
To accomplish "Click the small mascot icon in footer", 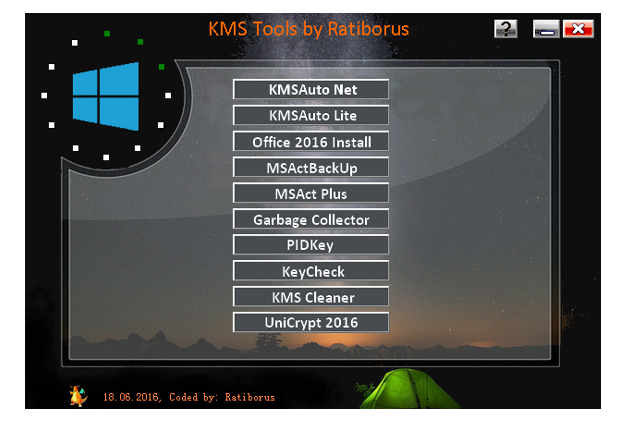I will [78, 396].
